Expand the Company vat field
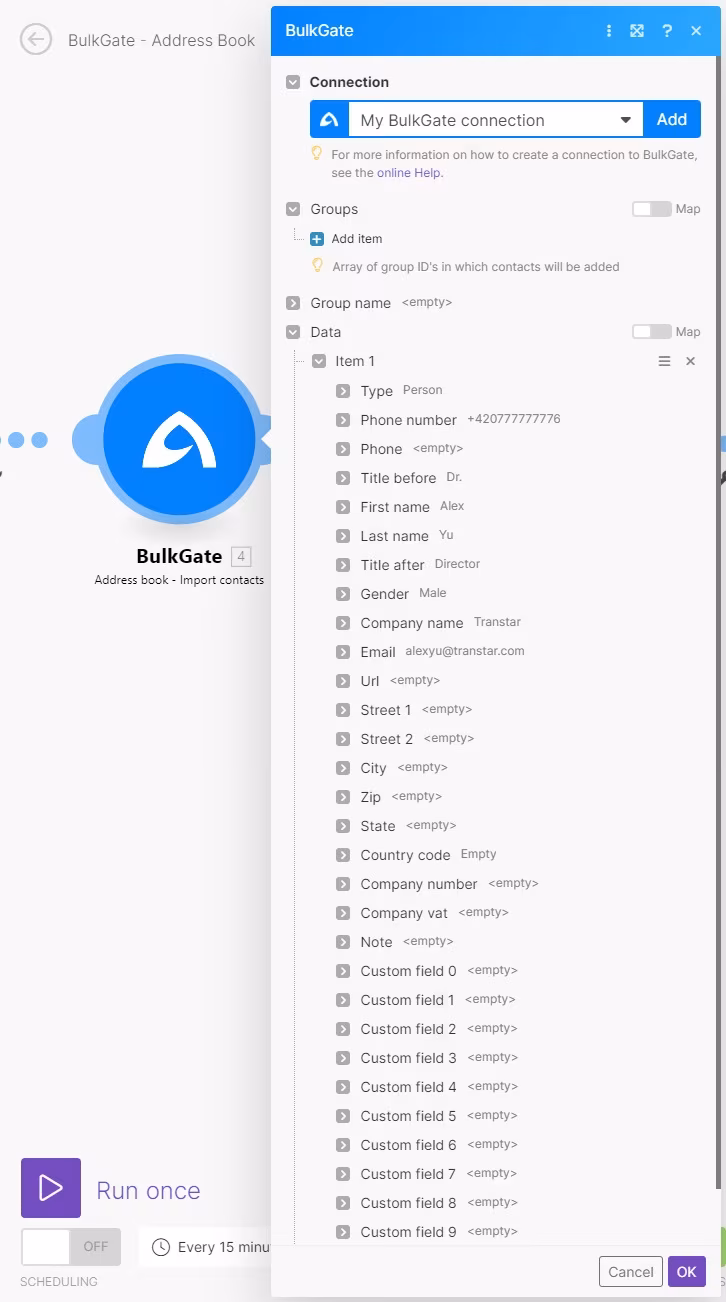The height and width of the screenshot is (1302, 726). (343, 913)
